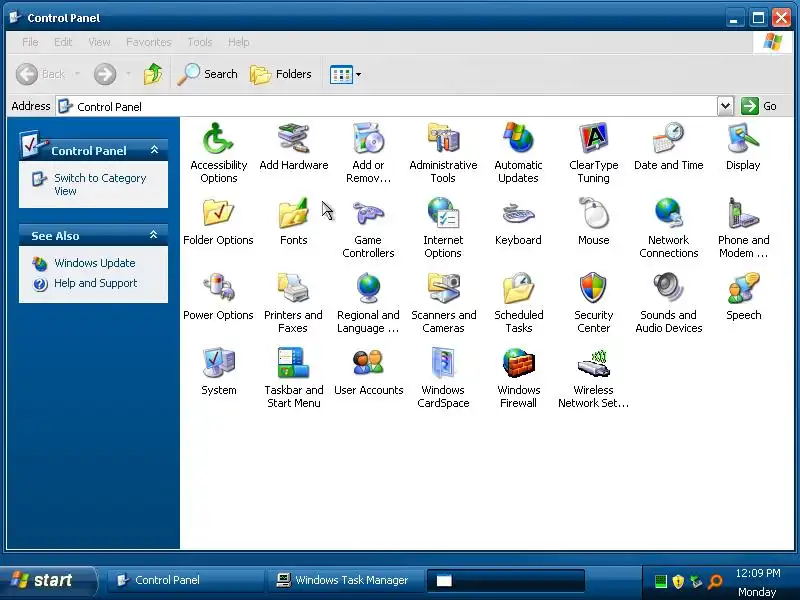Go up one folder level
Viewport: 800px width, 600px height.
tap(153, 74)
